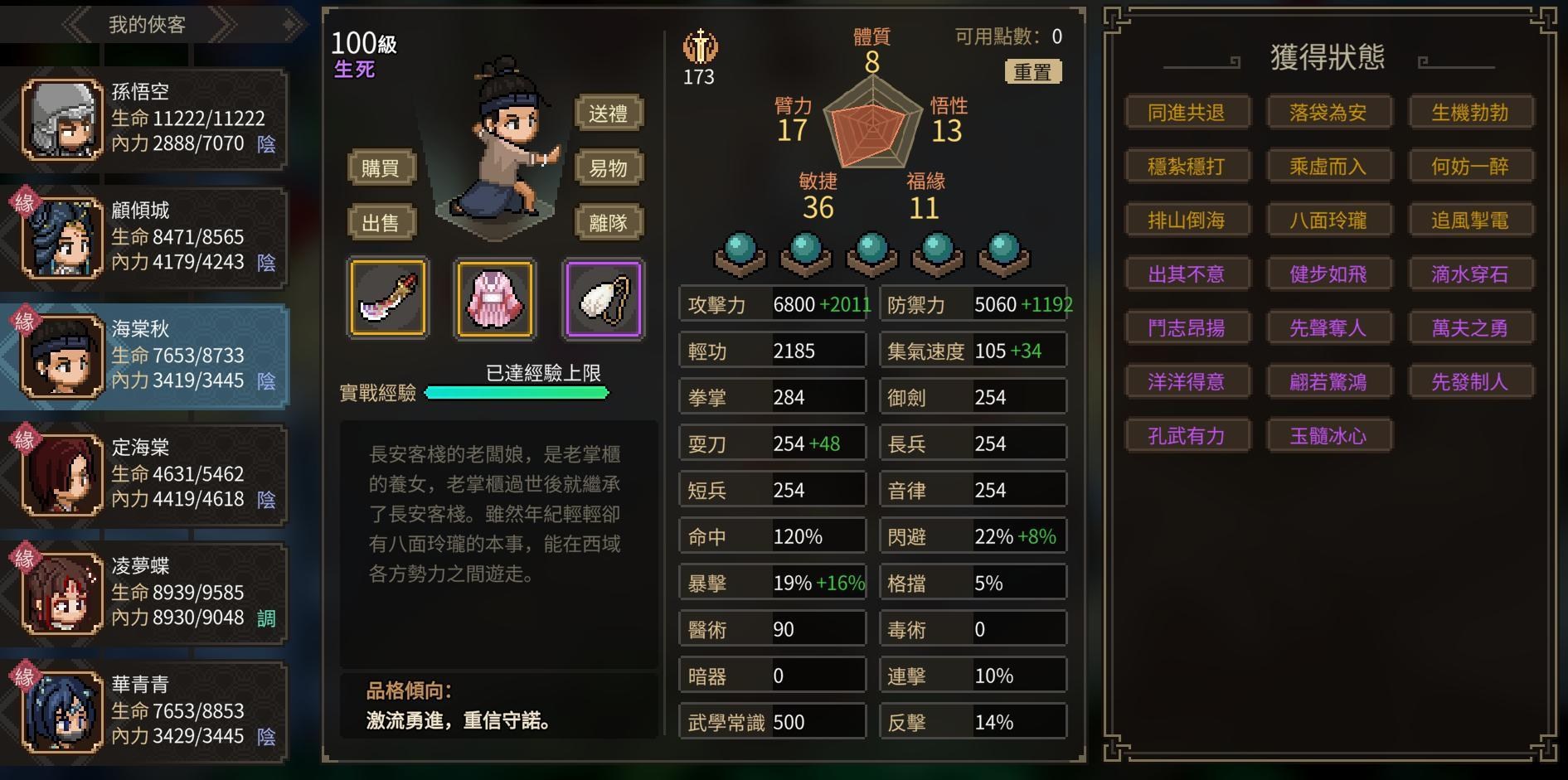Screen dimensions: 1568x780
Task: Click the 重置 reset points button
Action: click(1033, 72)
